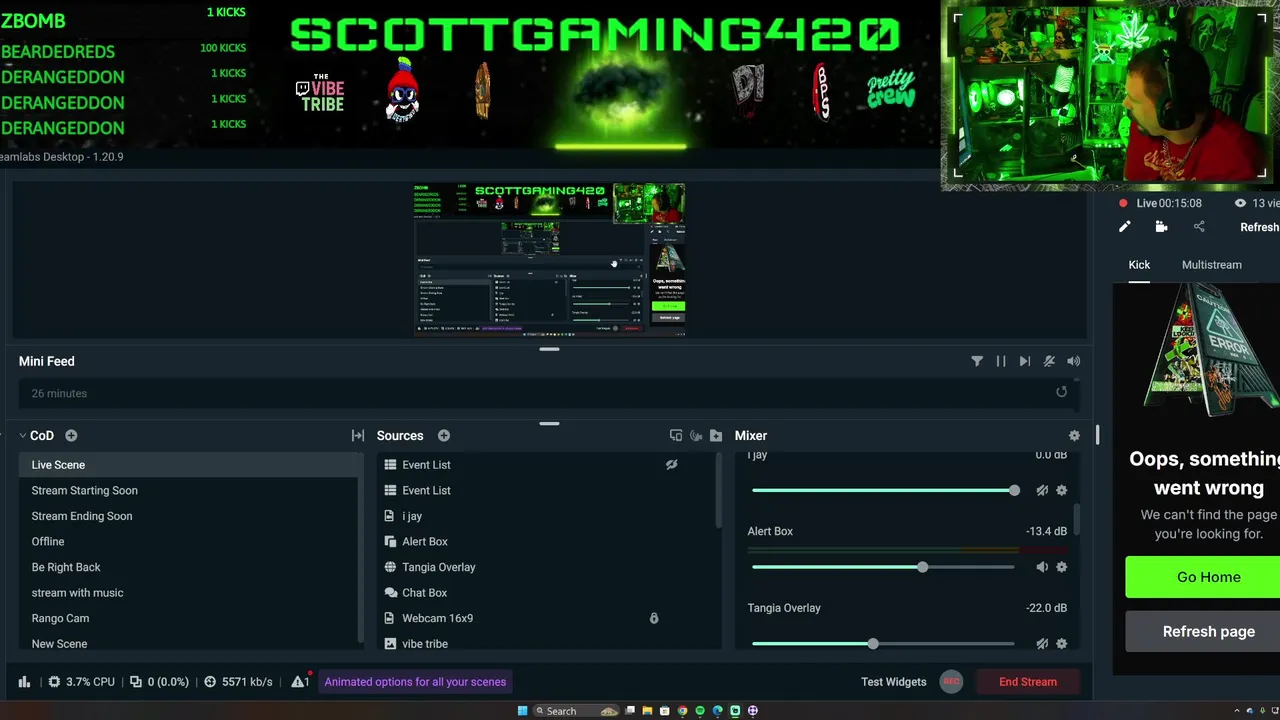
Task: Click the dropped frames indicator
Action: coord(160,682)
